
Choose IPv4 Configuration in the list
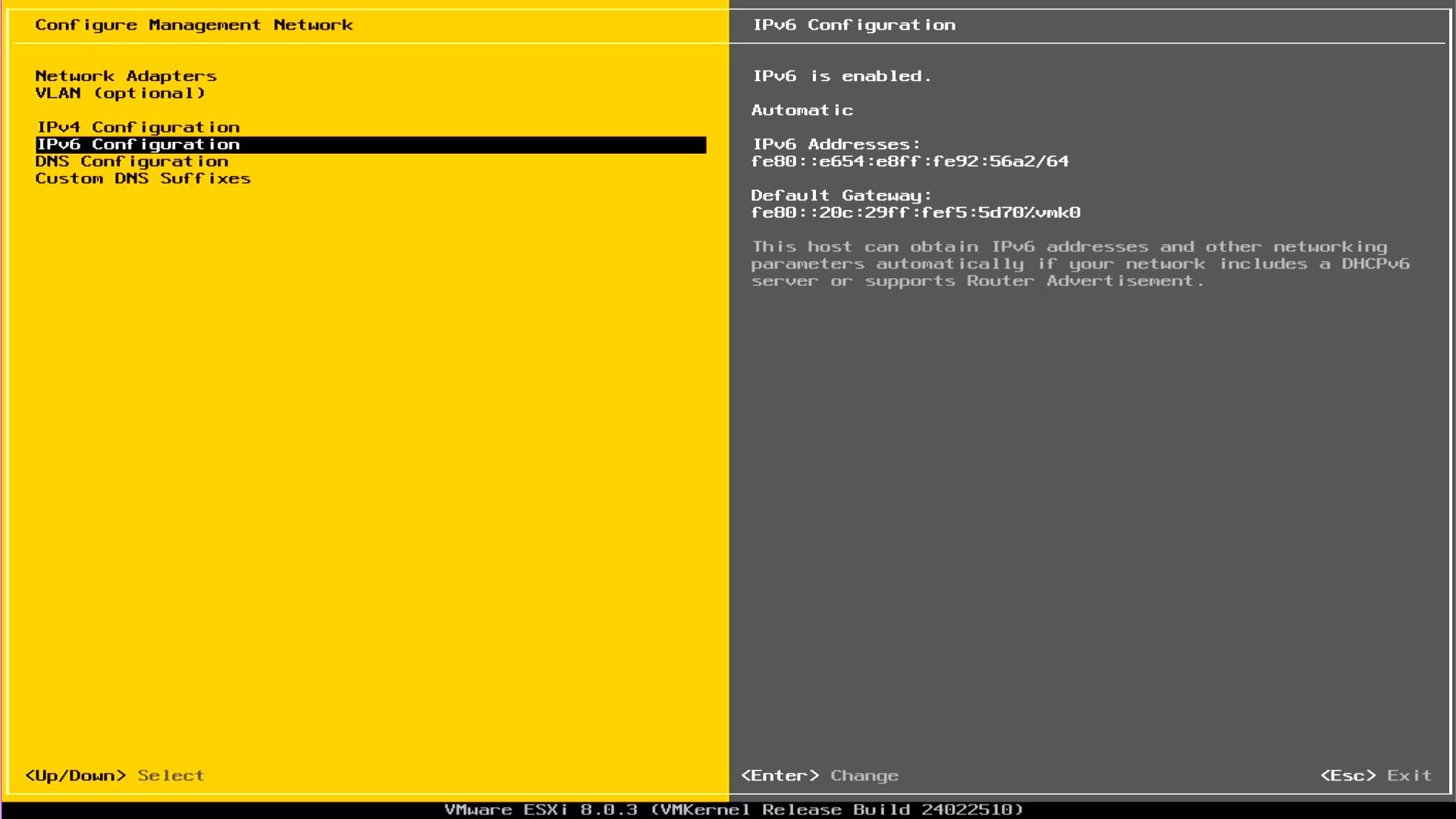138,127
